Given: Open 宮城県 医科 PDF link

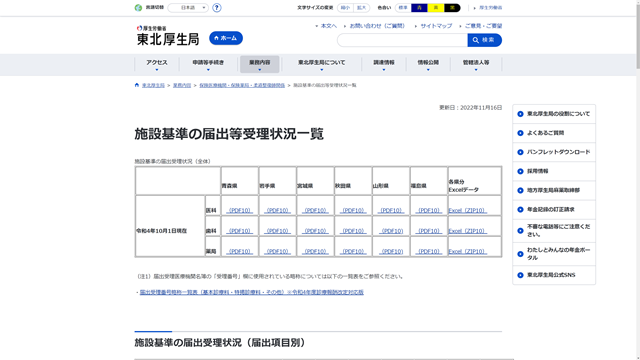Looking at the screenshot, I should pyautogui.click(x=316, y=211).
